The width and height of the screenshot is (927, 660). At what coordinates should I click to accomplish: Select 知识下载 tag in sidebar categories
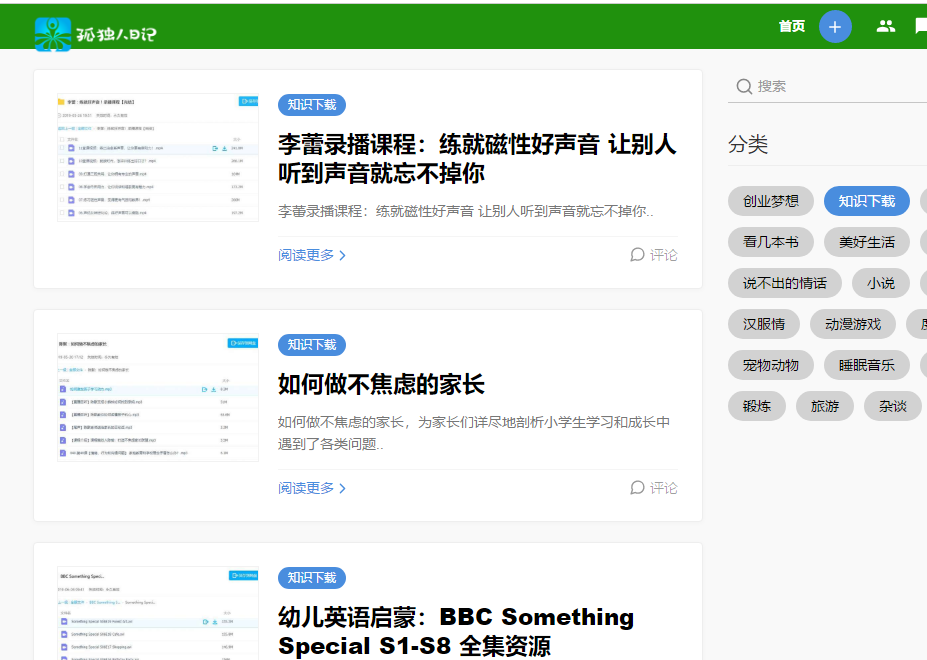(x=867, y=201)
